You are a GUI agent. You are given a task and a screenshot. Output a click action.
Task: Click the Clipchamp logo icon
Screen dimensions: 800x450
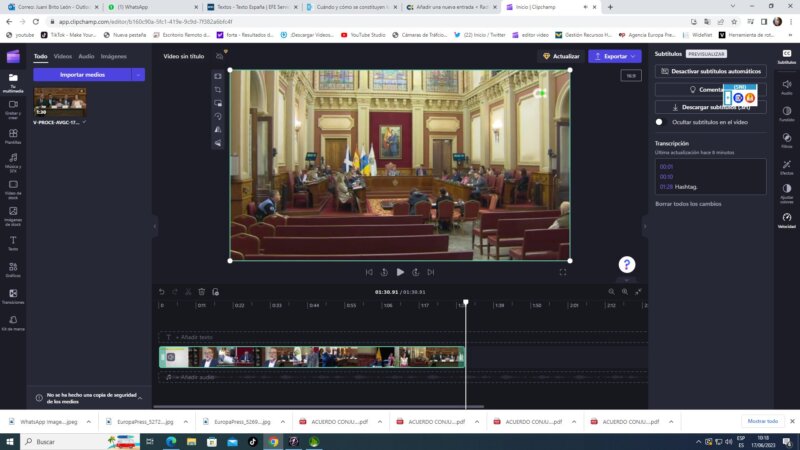pos(13,56)
